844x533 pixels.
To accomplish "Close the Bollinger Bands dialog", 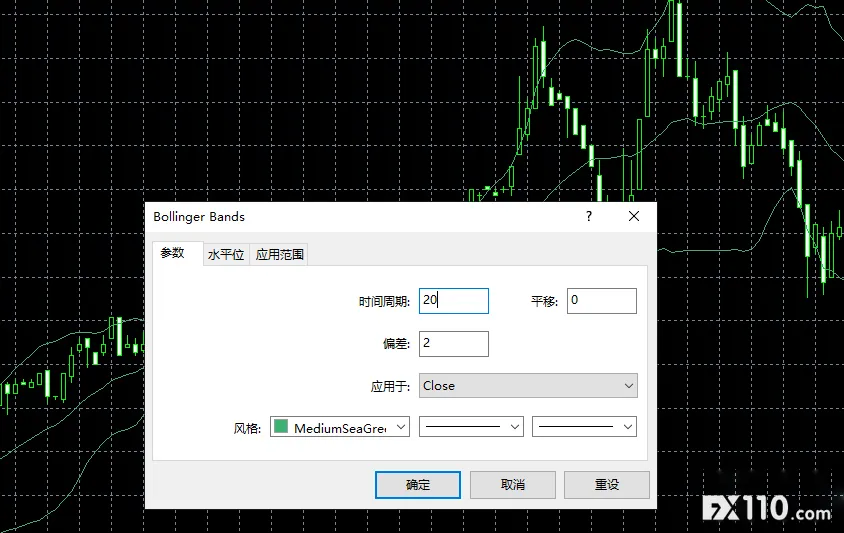I will click(633, 216).
